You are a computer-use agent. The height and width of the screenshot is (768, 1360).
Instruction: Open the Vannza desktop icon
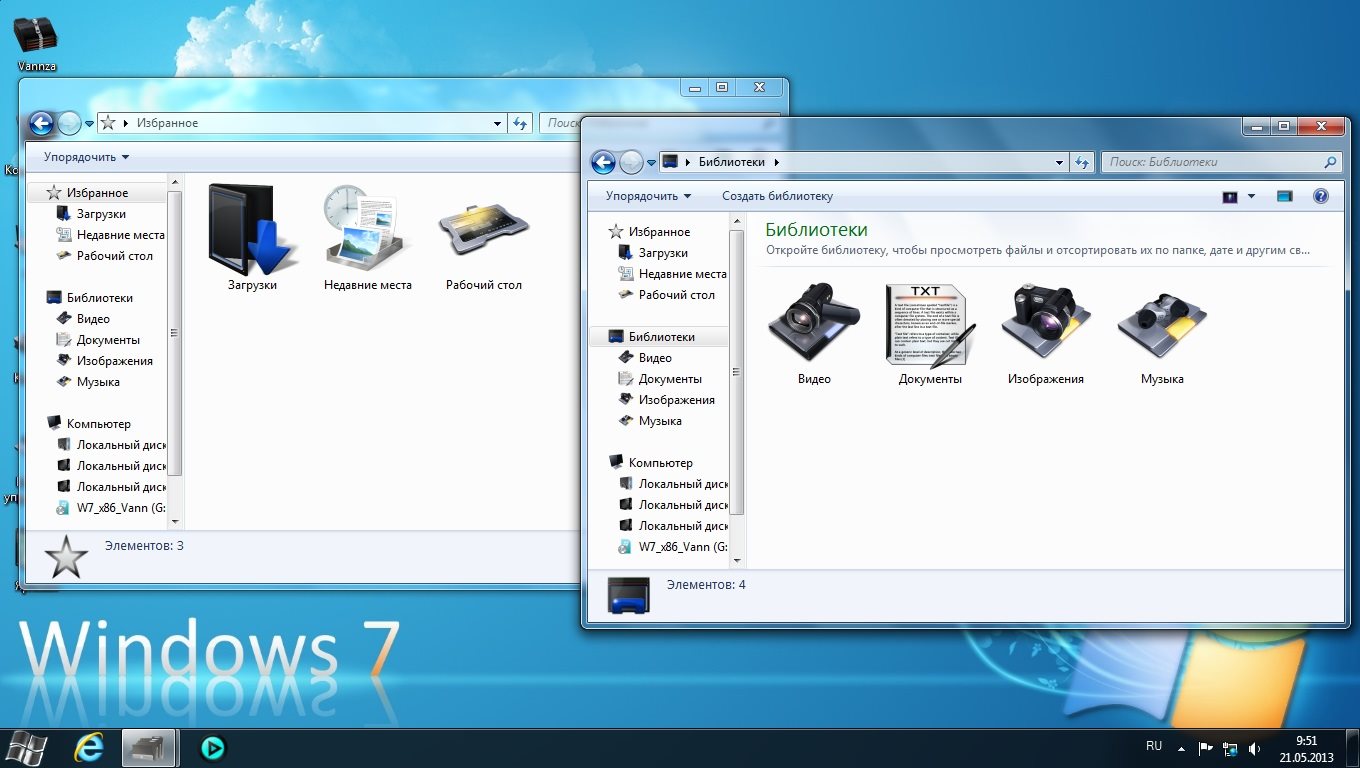36,40
